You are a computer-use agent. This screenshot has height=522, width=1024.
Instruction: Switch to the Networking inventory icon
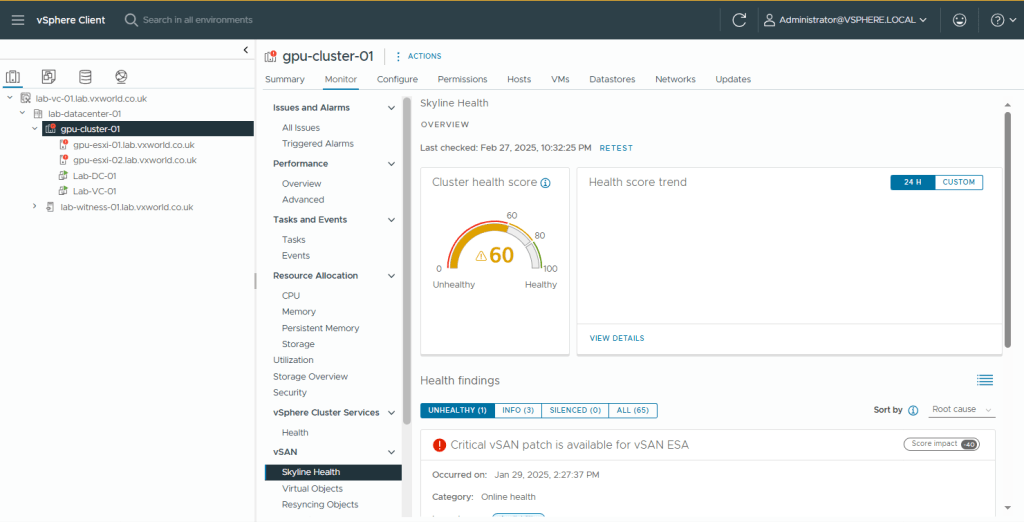pos(121,77)
